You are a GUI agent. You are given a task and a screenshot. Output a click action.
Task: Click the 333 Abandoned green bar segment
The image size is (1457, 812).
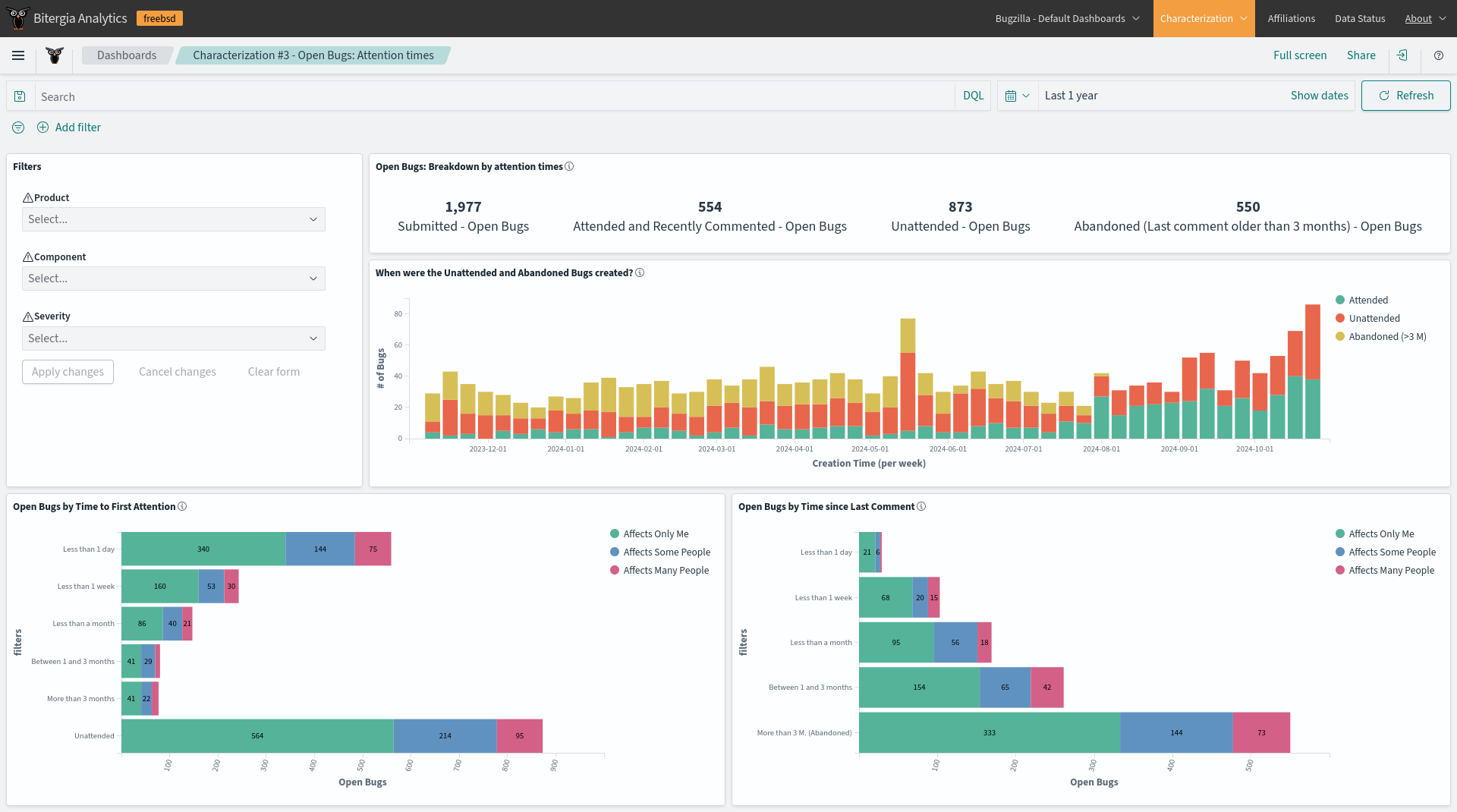click(990, 733)
